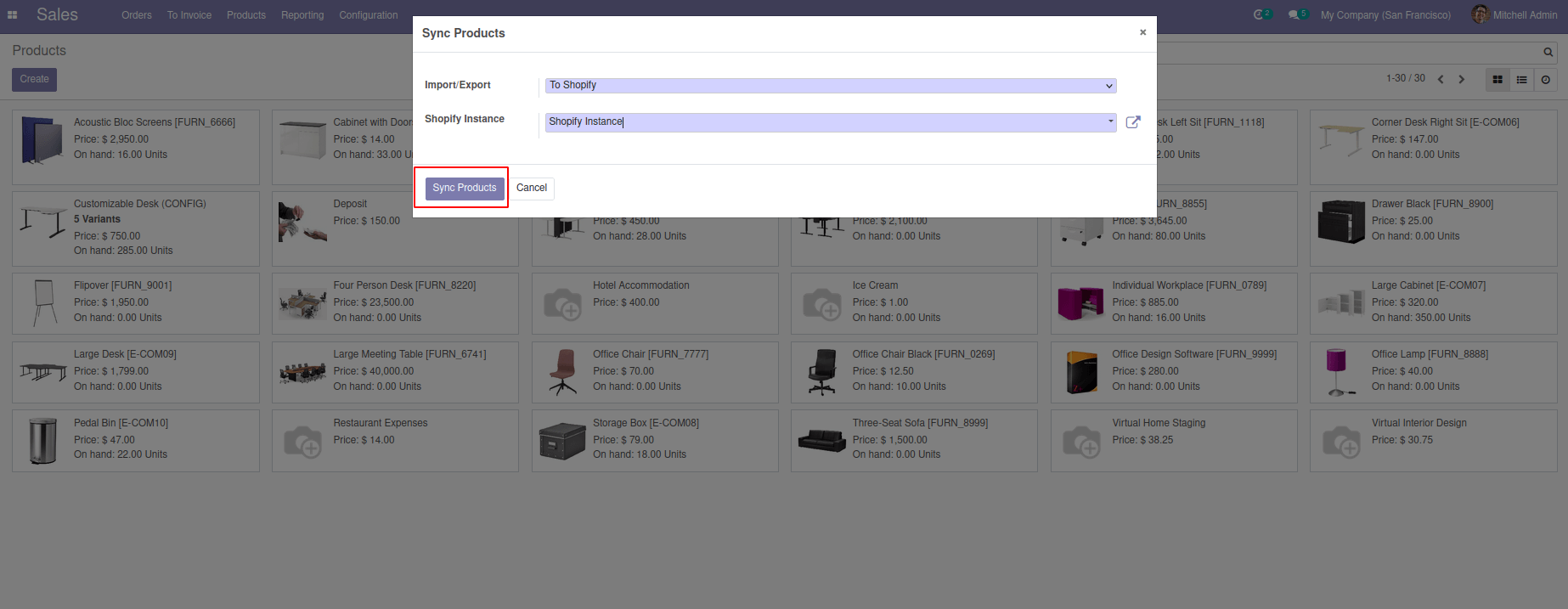1568x609 pixels.
Task: Switch to activity view icon
Action: (1545, 80)
